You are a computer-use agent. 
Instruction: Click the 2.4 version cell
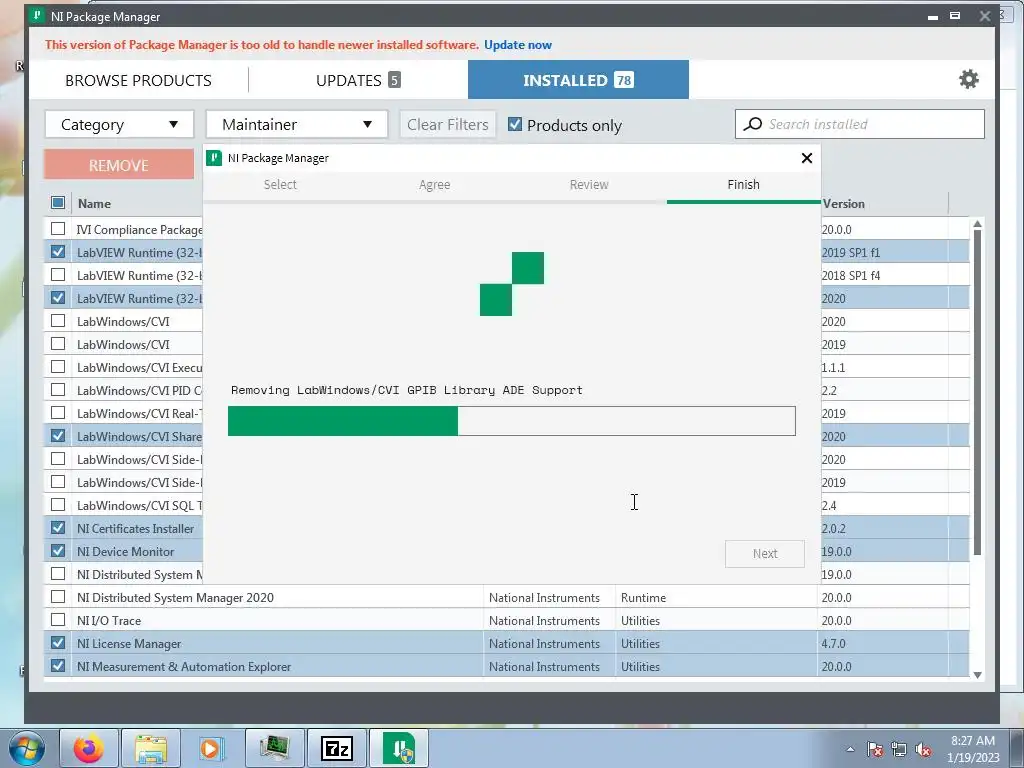[829, 505]
